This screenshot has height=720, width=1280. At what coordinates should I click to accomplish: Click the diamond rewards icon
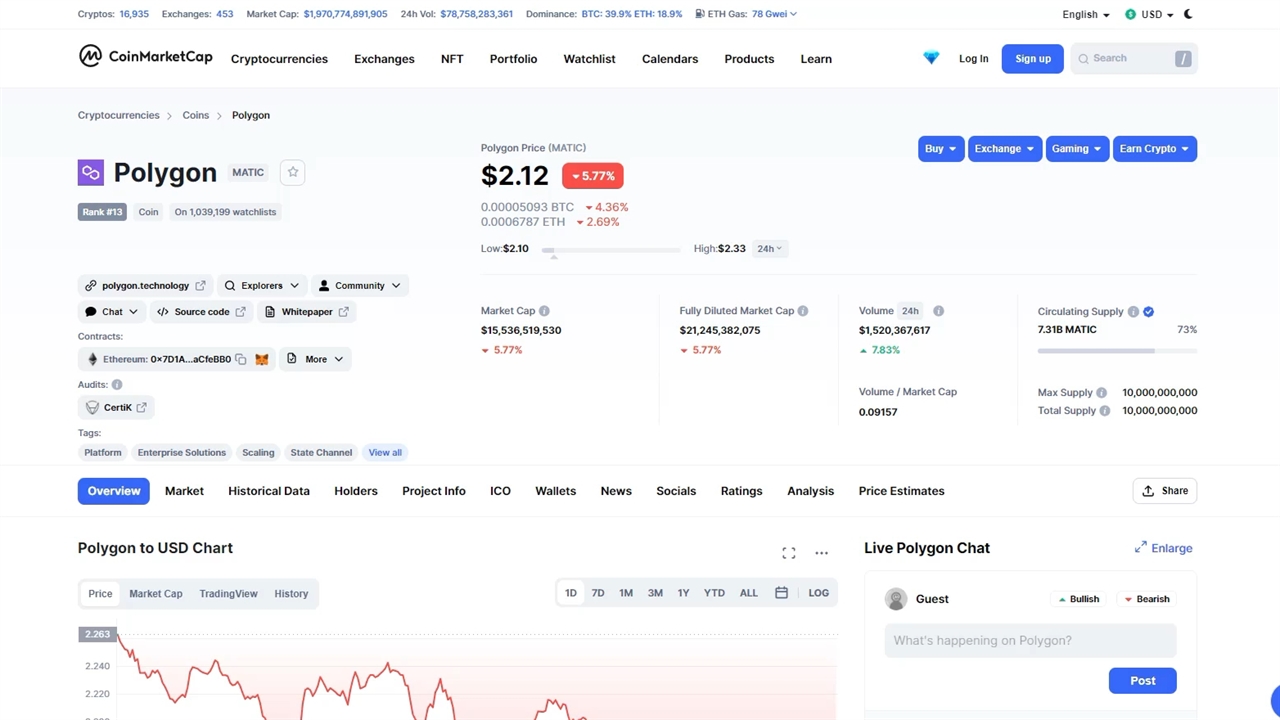[x=931, y=58]
